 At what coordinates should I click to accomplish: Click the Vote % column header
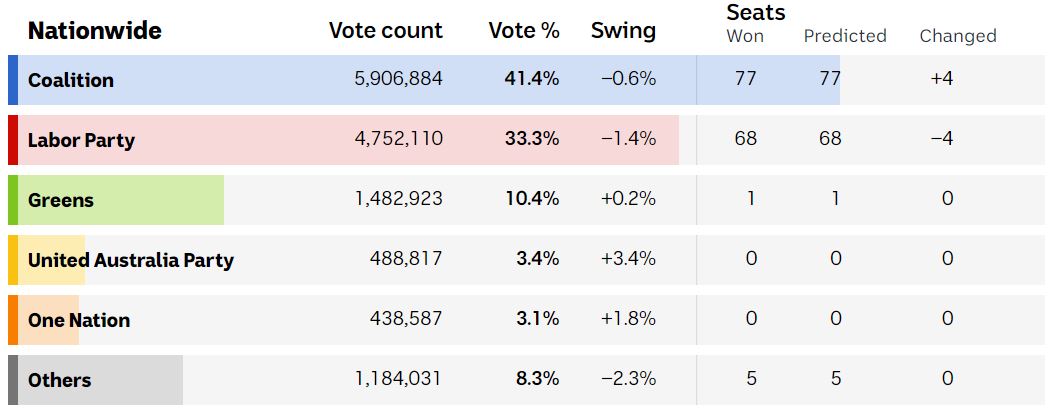[x=524, y=31]
